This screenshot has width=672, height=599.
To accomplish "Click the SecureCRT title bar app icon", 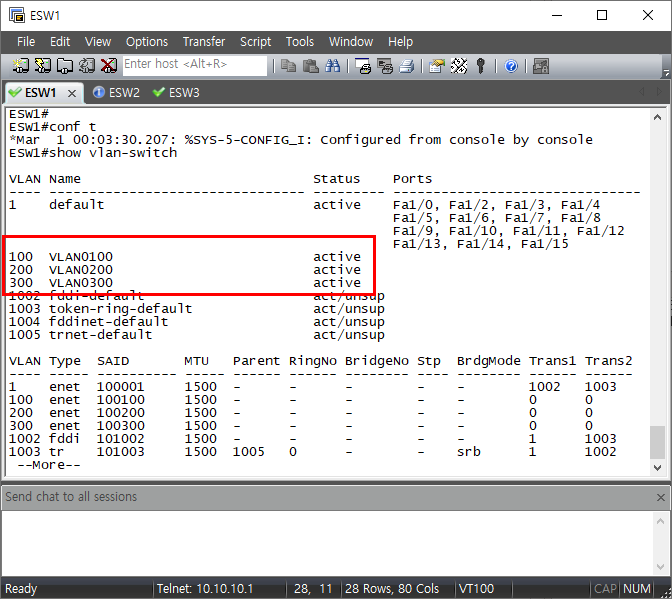I will click(x=17, y=15).
